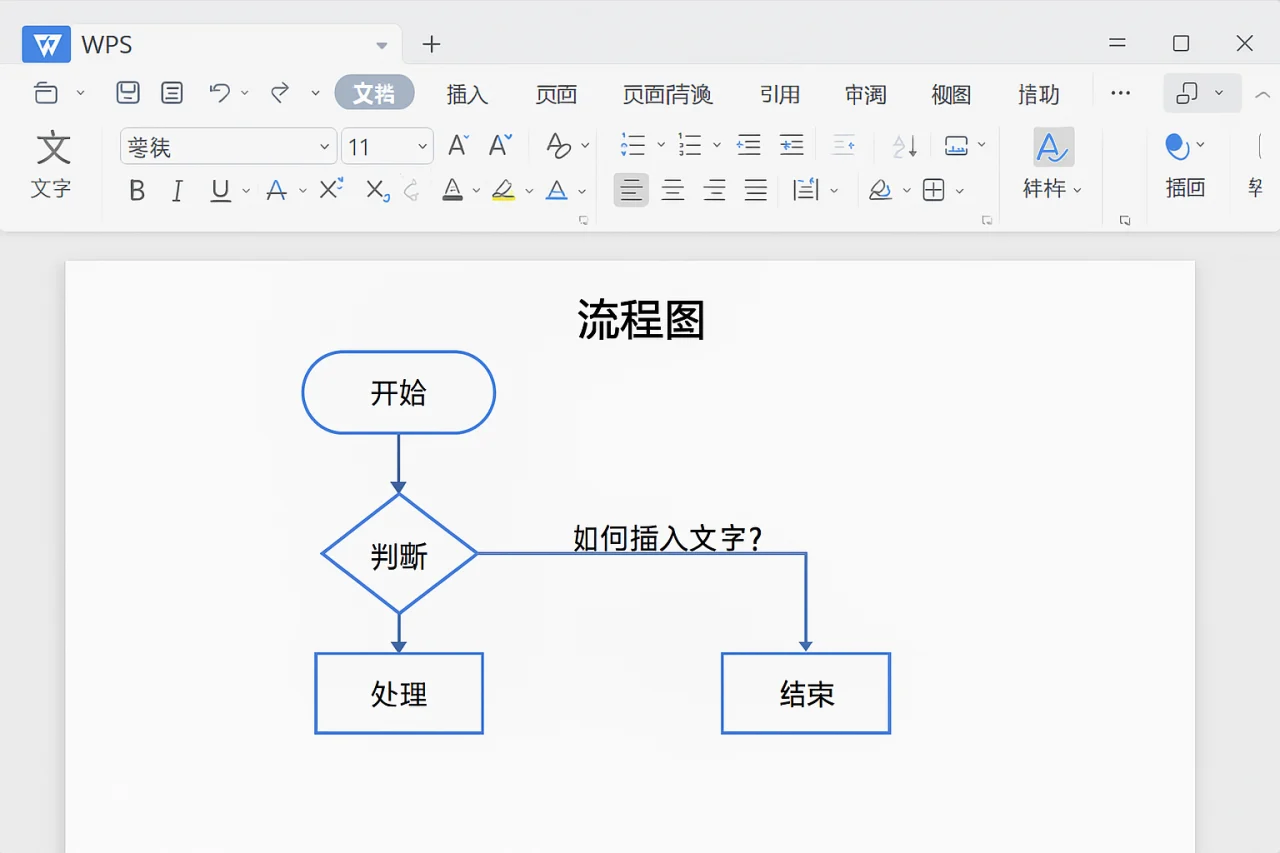Apply italic formatting

pos(177,190)
